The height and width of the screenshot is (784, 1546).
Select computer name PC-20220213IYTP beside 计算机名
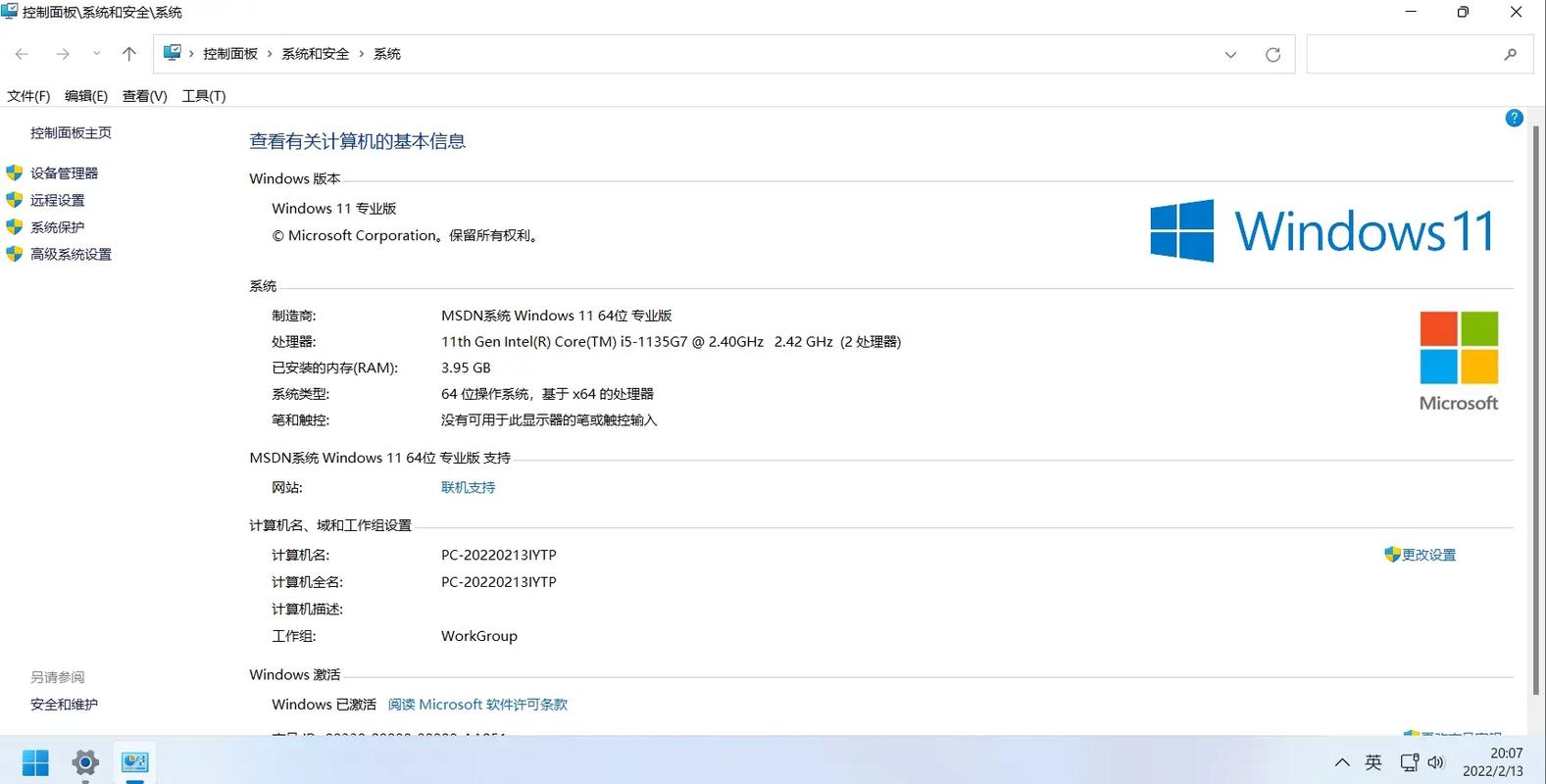point(498,555)
